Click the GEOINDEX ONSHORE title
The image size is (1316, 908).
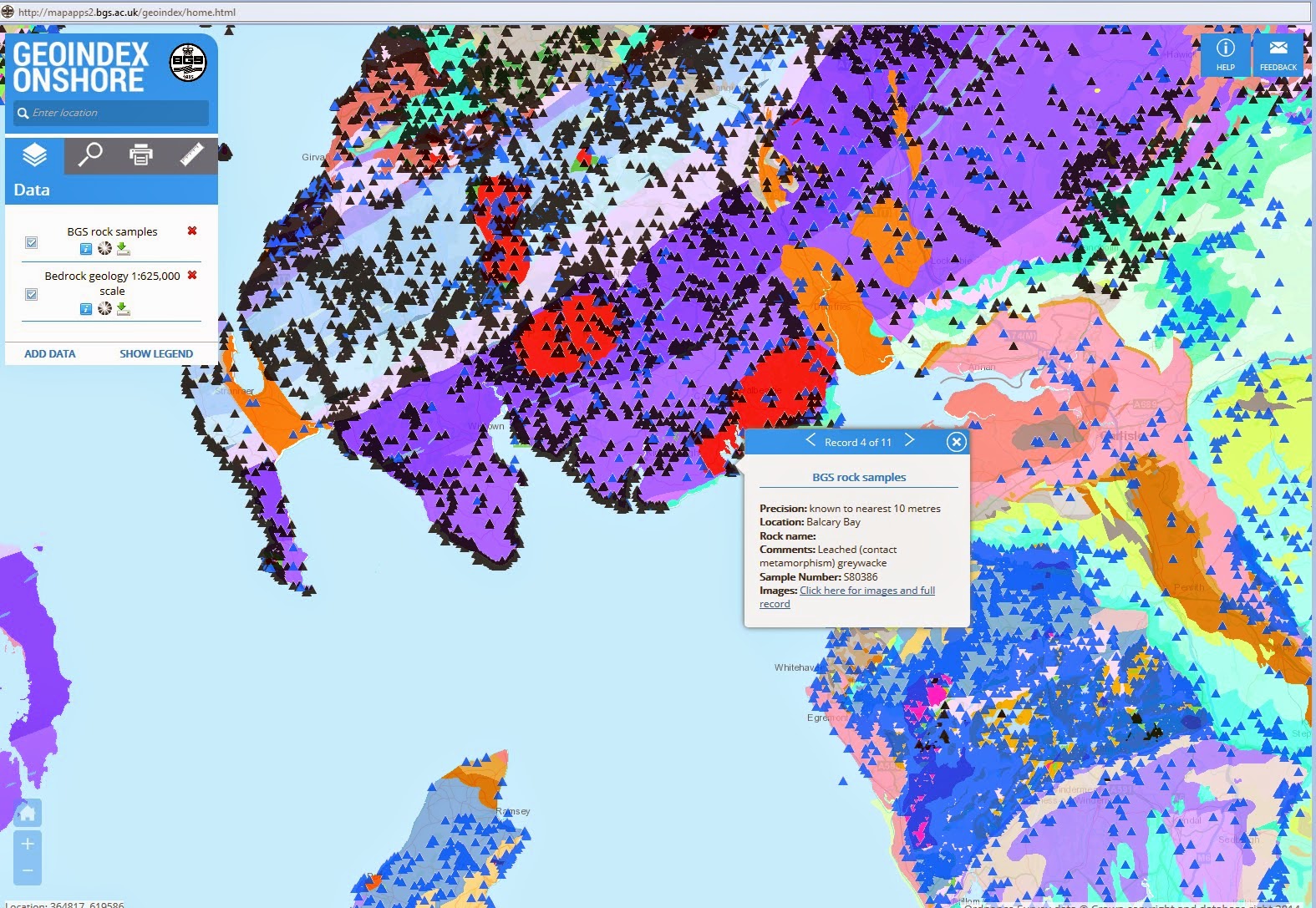[80, 67]
